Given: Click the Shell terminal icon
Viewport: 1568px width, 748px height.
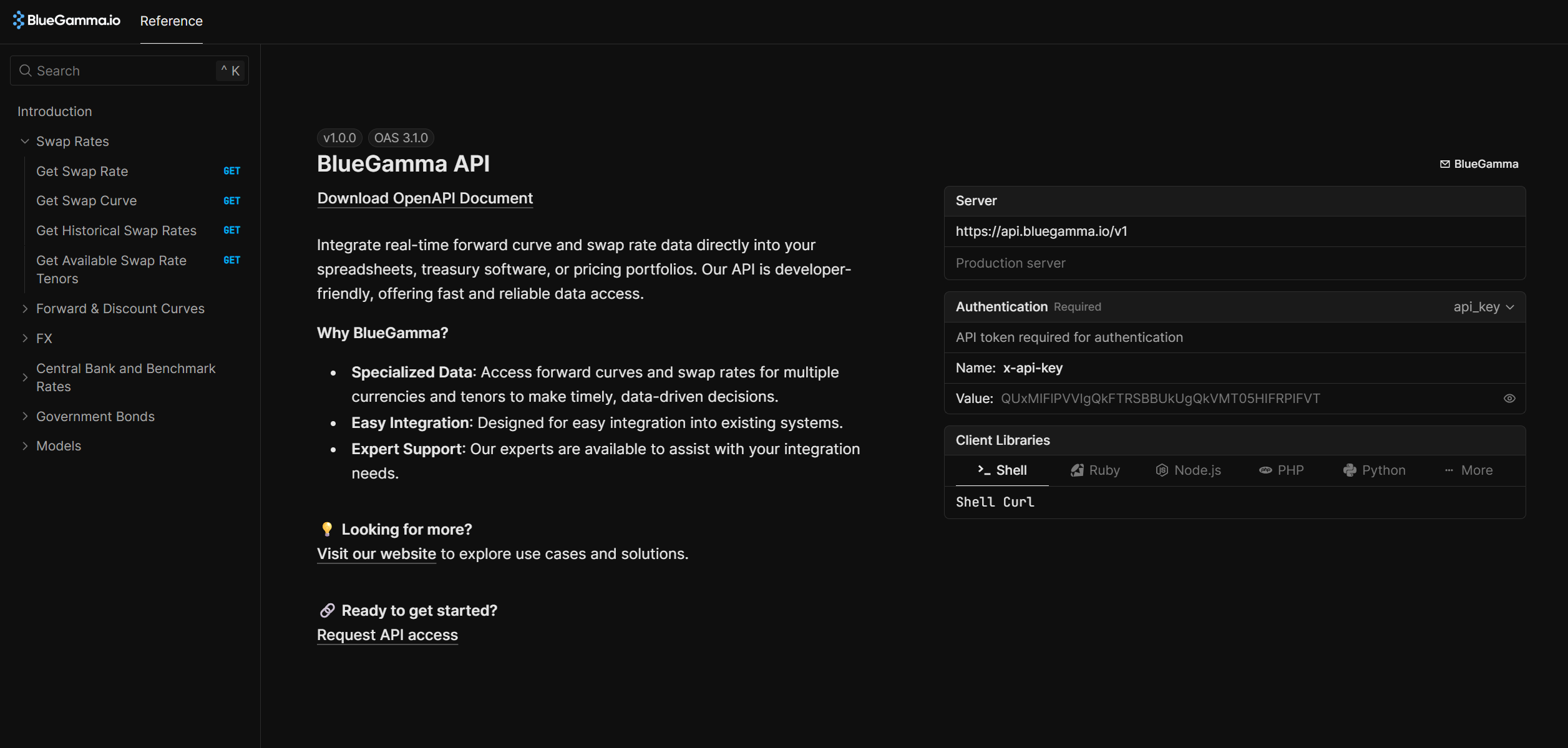Looking at the screenshot, I should [x=984, y=470].
